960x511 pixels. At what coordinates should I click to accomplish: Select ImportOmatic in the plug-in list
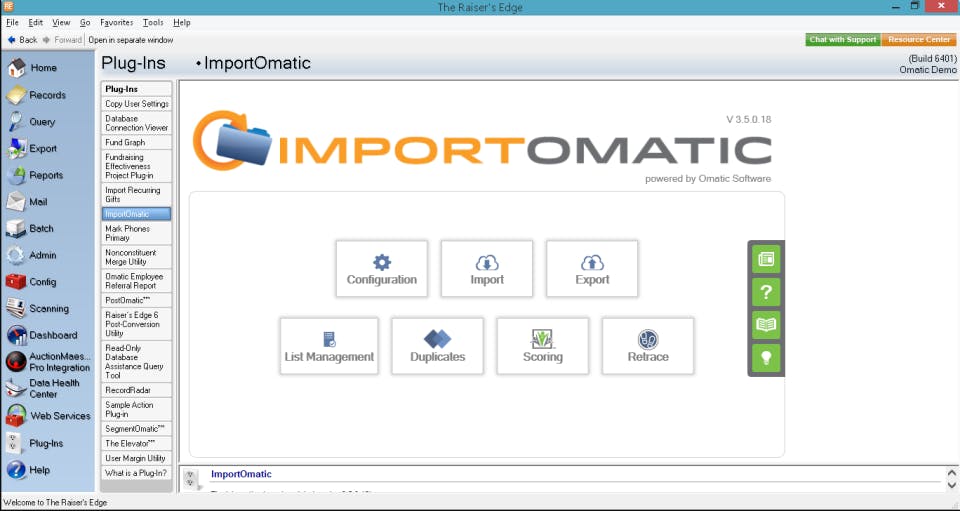click(137, 214)
